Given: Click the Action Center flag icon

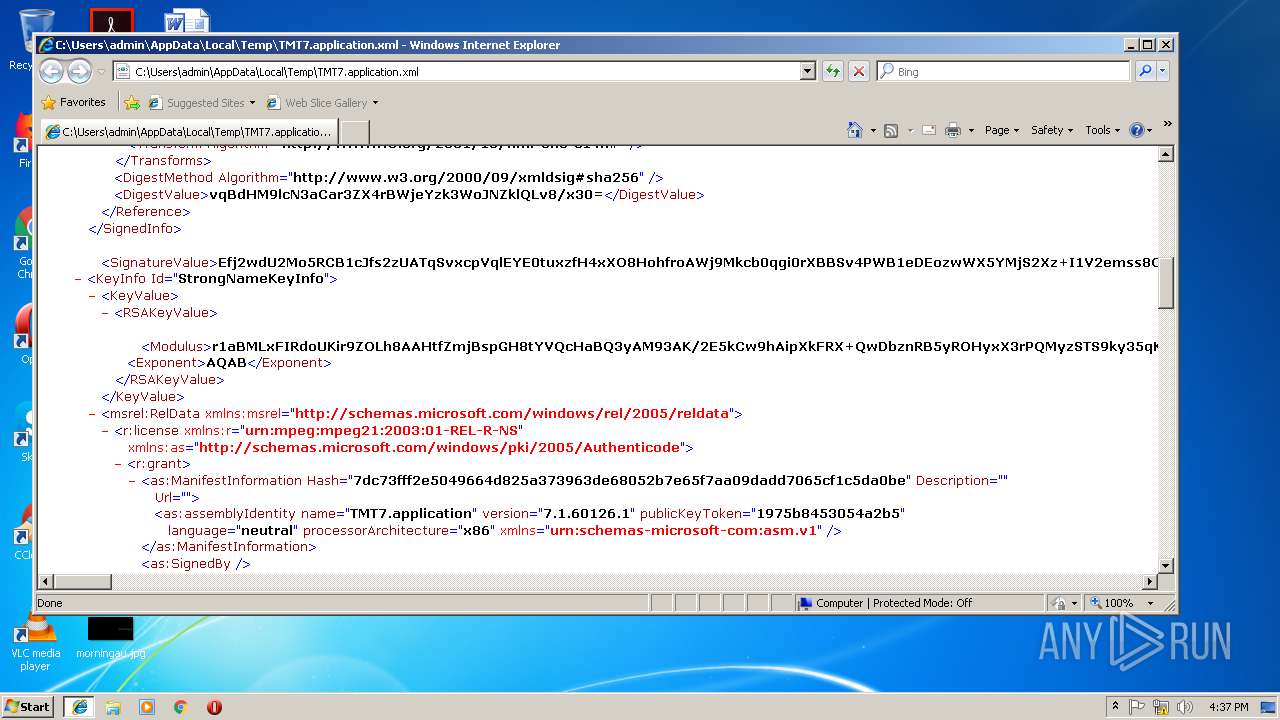Looking at the screenshot, I should (x=1137, y=706).
